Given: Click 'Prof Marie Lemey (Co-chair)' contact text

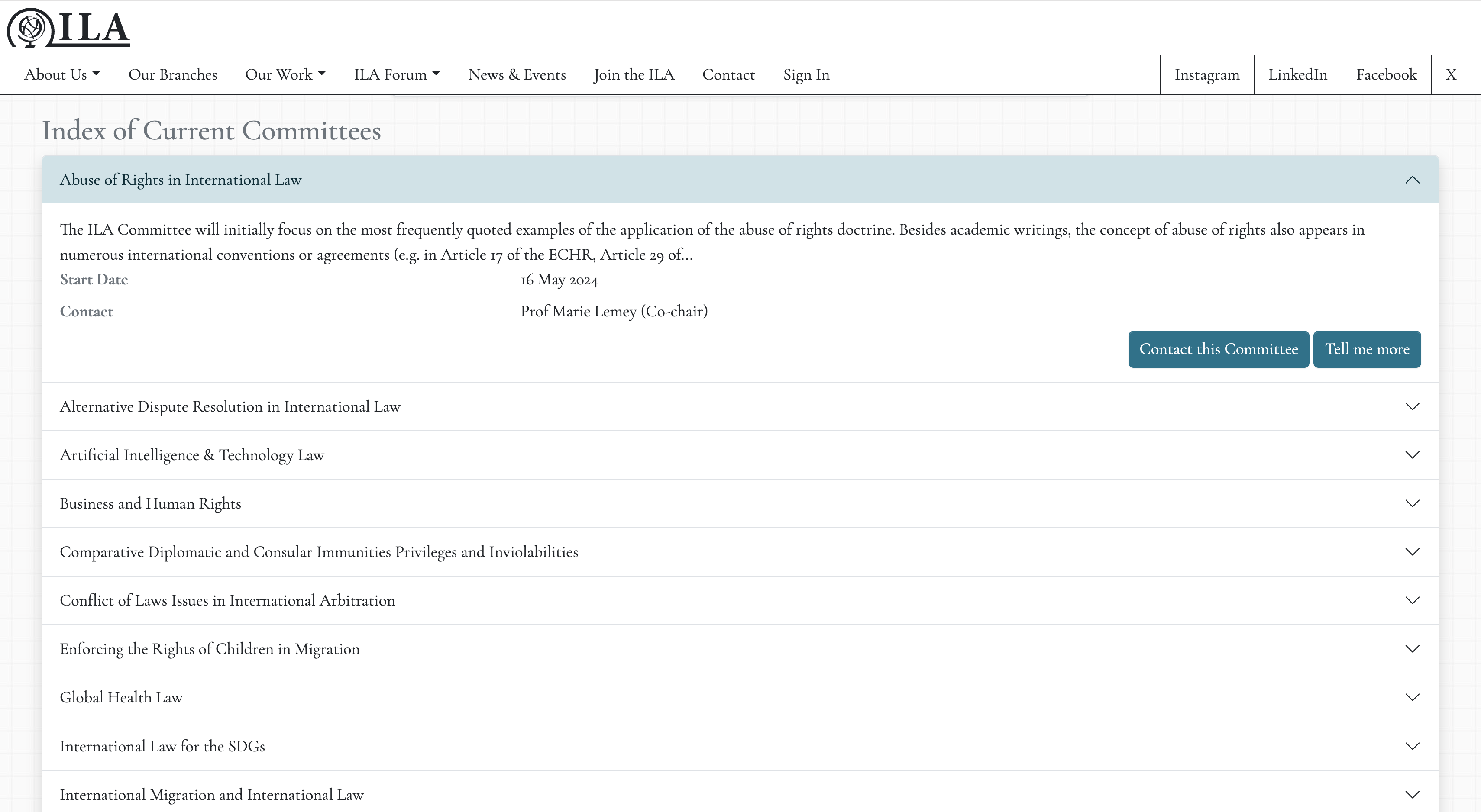Looking at the screenshot, I should click(614, 312).
